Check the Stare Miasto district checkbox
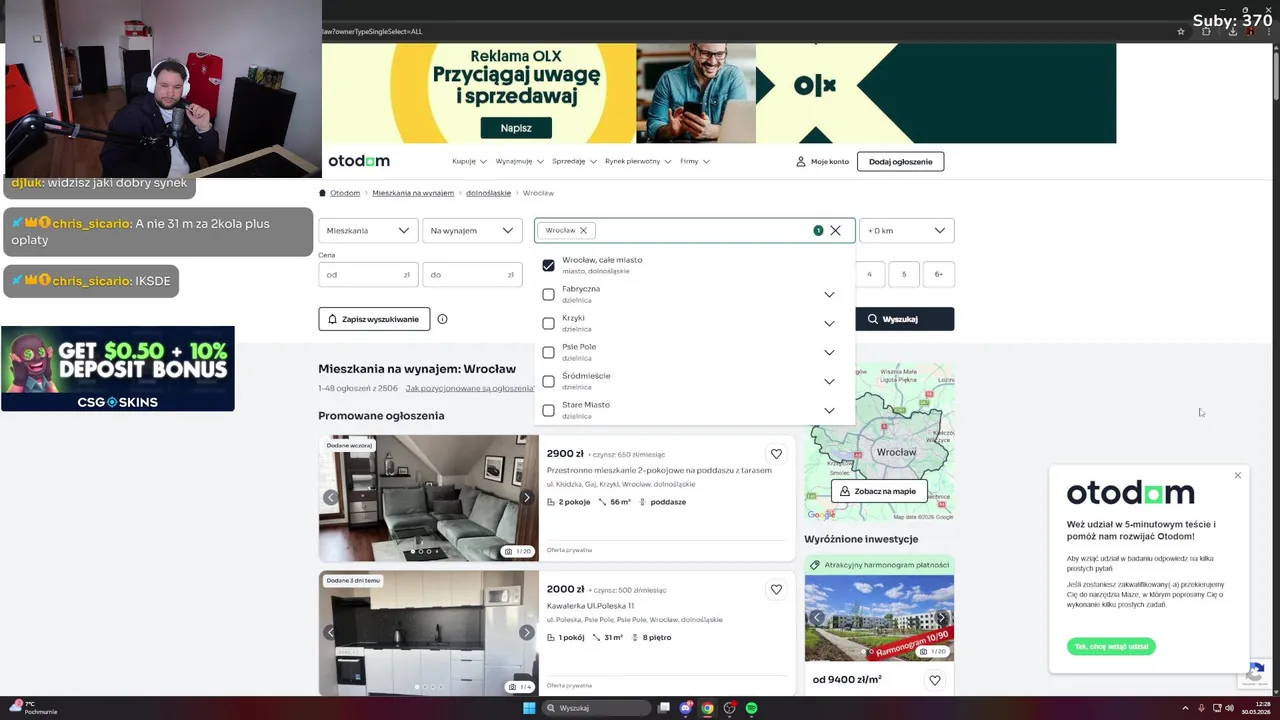The height and width of the screenshot is (720, 1280). (x=548, y=410)
